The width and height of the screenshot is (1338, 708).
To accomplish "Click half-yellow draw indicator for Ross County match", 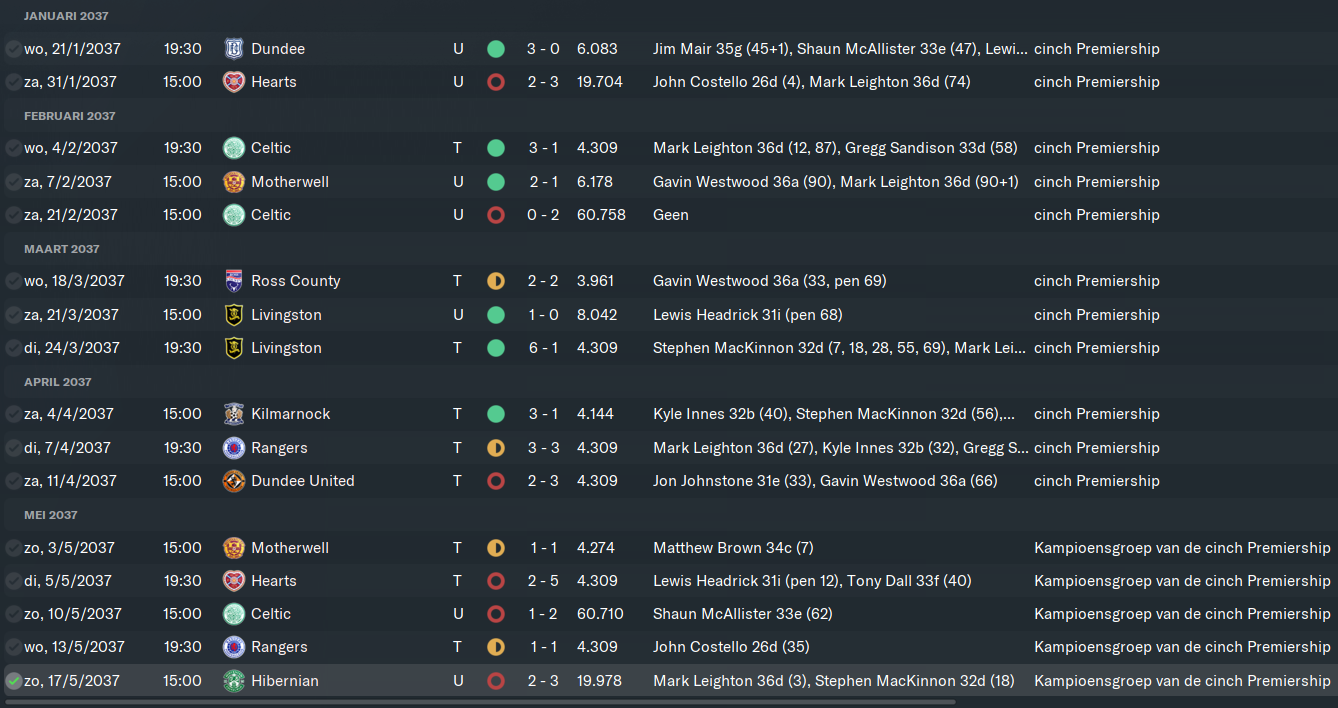I will pyautogui.click(x=495, y=281).
